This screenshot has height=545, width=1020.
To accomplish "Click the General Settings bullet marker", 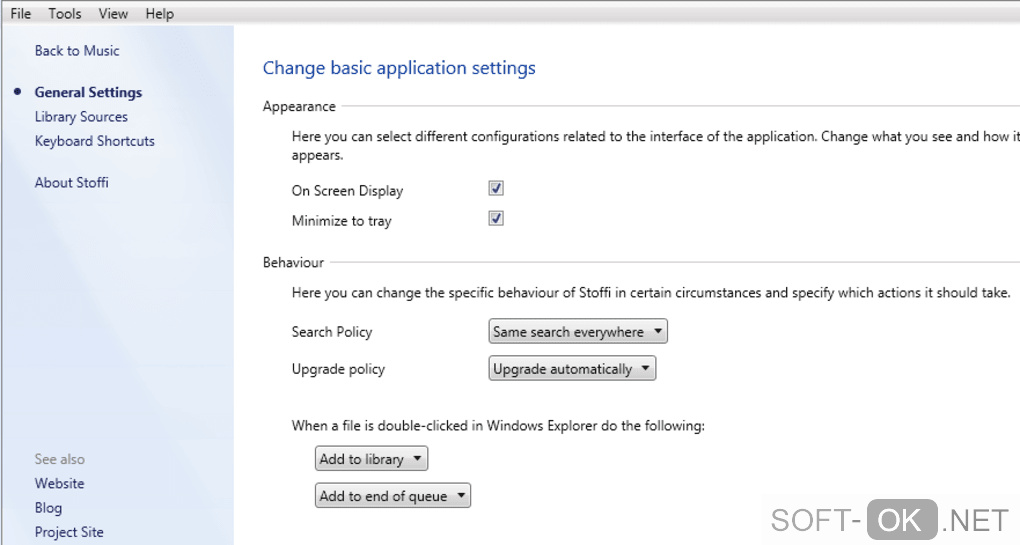I will (x=18, y=92).
